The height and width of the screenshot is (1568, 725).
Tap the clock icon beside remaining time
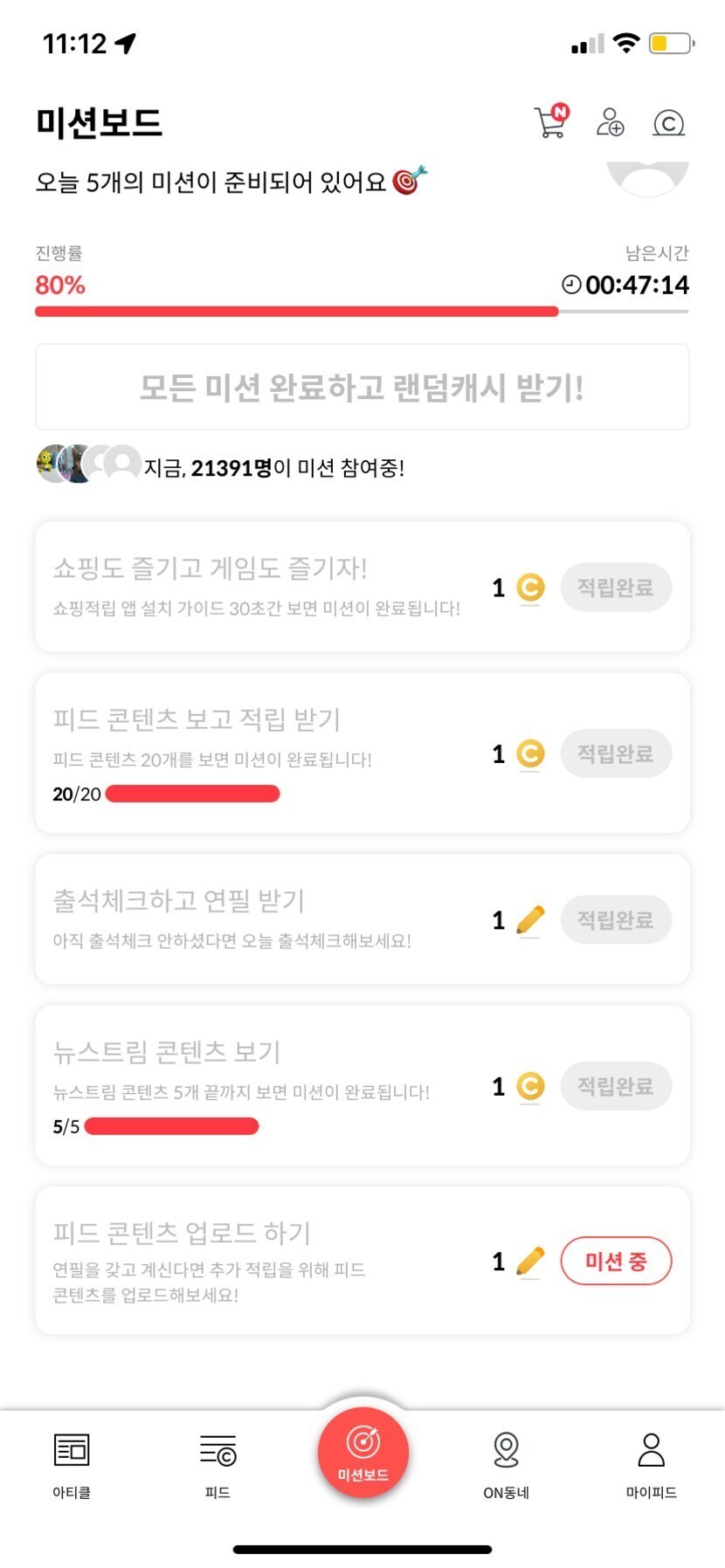coord(571,285)
